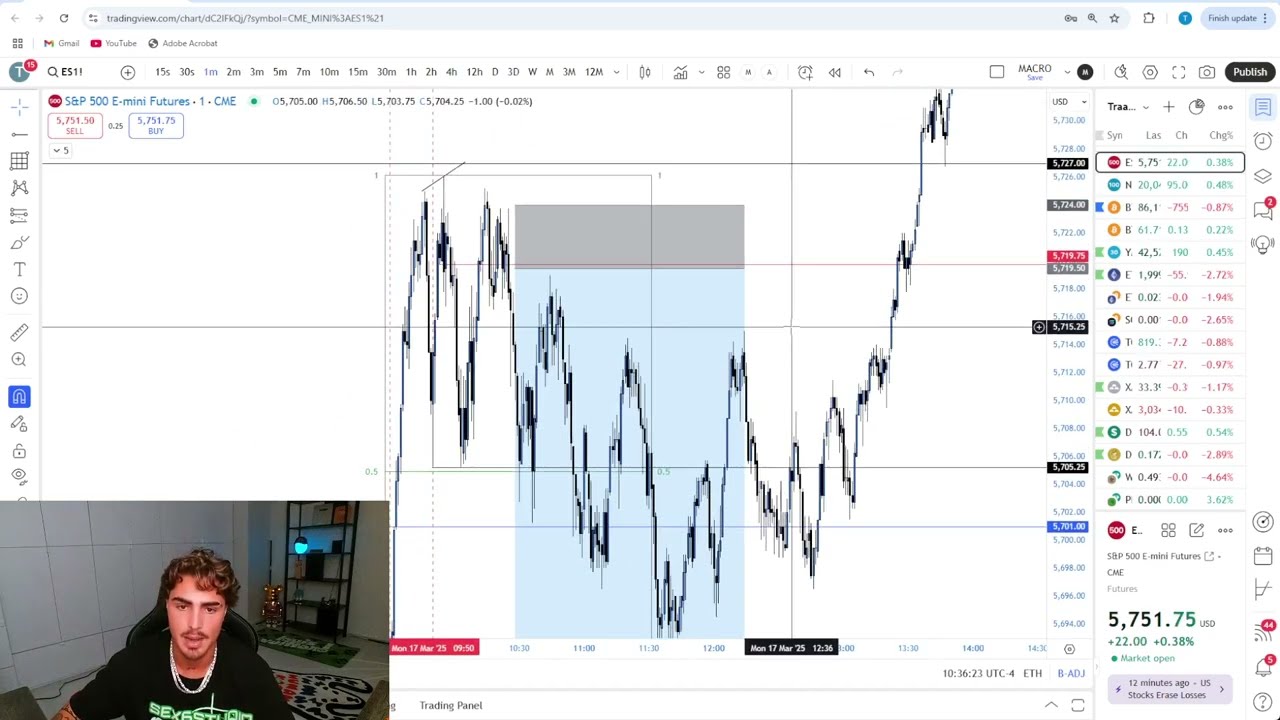
Task: Maximize the bottom panel
Action: (1078, 706)
